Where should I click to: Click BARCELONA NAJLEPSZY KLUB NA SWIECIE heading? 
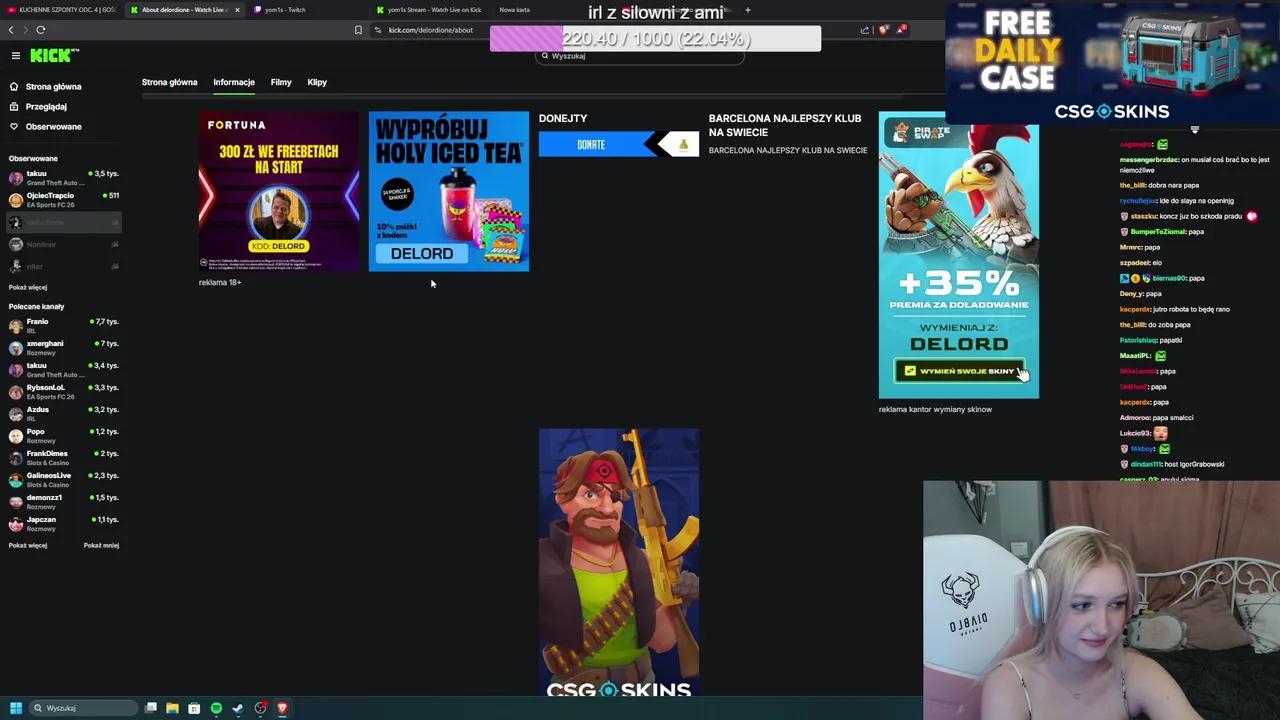pyautogui.click(x=785, y=125)
